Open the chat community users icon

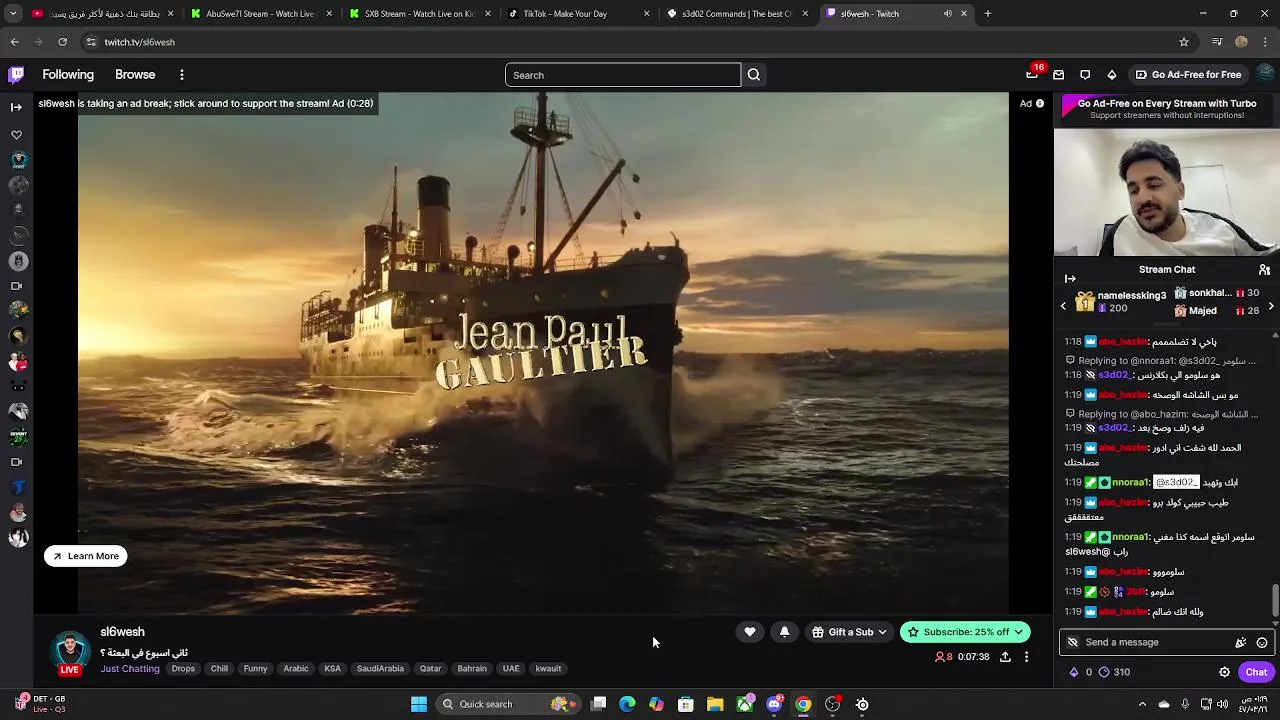point(1264,270)
